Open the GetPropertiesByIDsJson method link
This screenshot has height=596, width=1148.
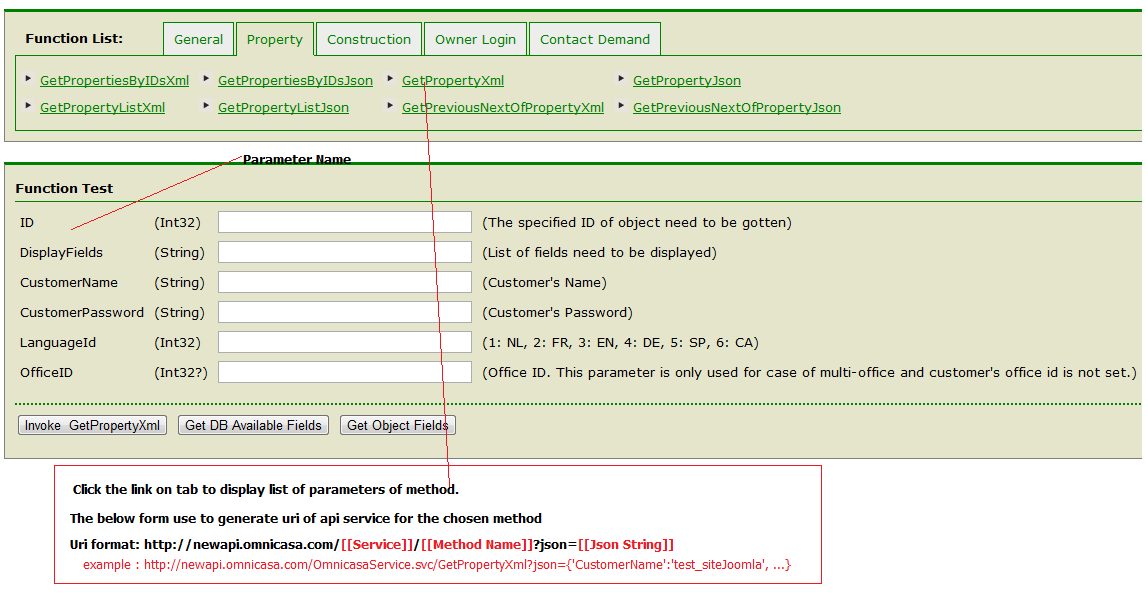point(295,81)
